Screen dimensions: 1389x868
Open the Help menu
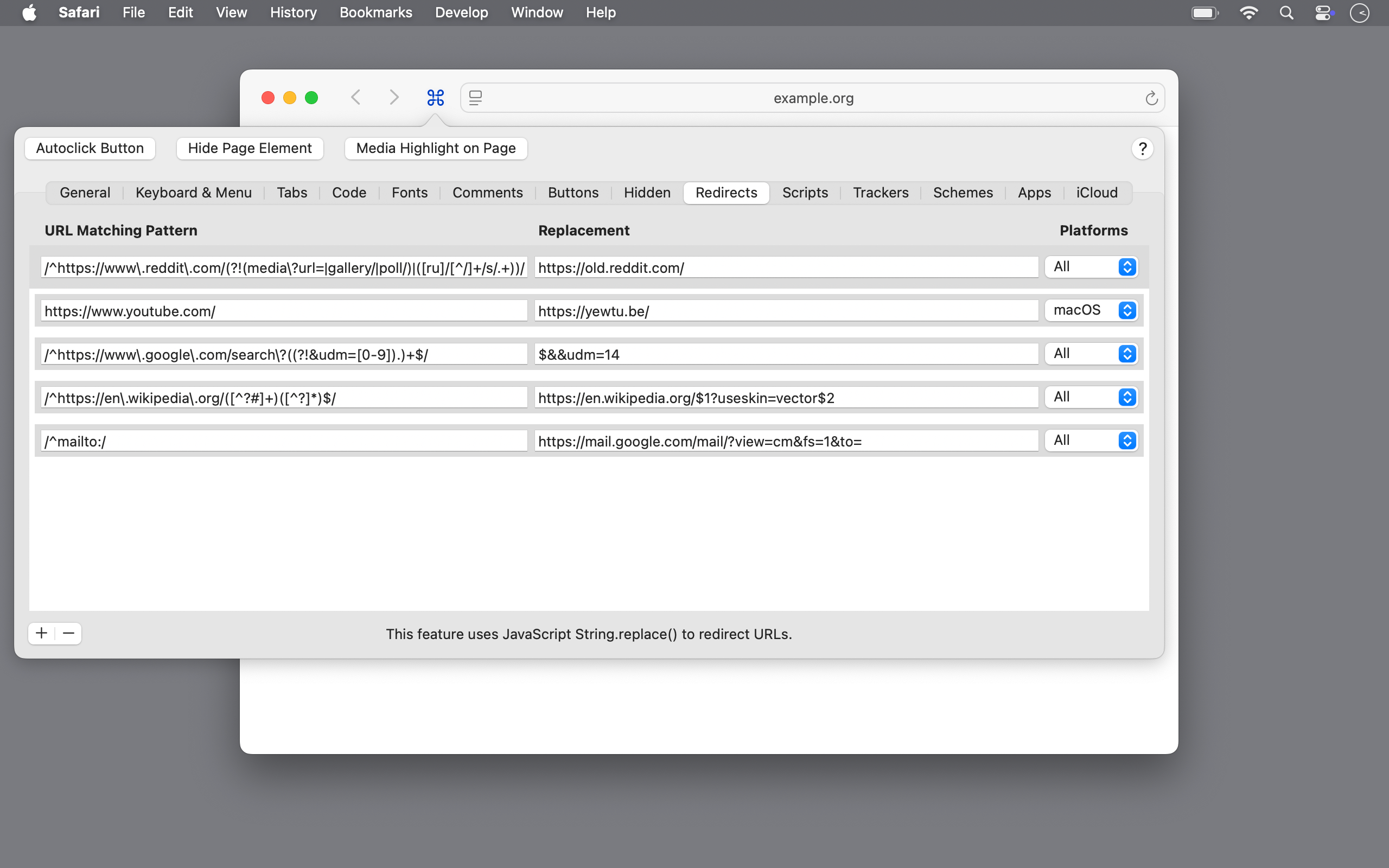click(x=601, y=12)
